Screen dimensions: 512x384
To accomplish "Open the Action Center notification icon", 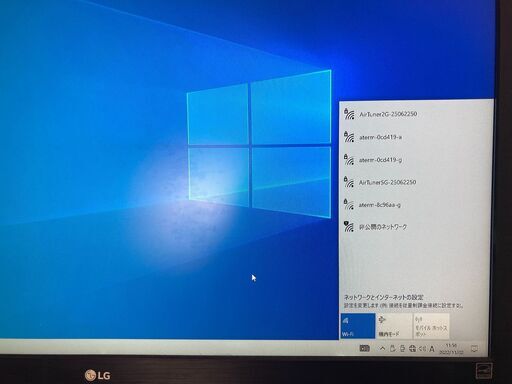I will (x=474, y=349).
